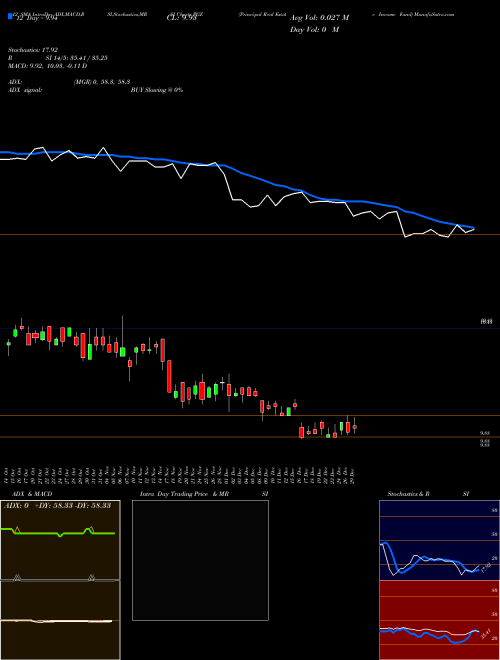Click the 'Day Vol: 0 M' text
The height and width of the screenshot is (660, 500).
click(x=314, y=30)
